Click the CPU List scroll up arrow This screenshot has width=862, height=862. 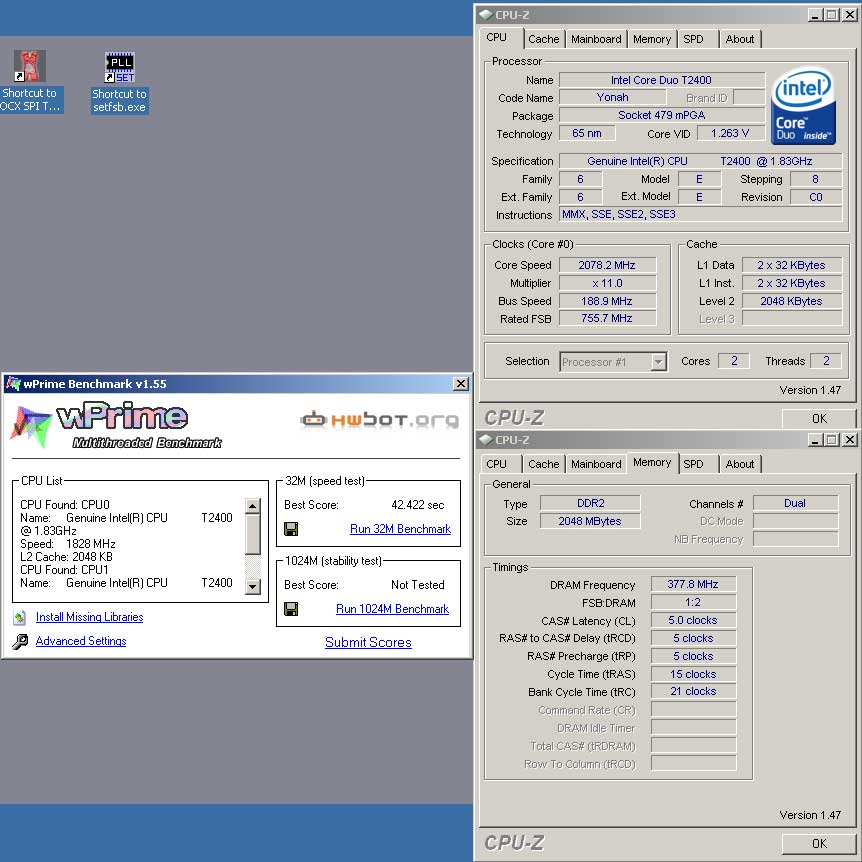coord(252,506)
